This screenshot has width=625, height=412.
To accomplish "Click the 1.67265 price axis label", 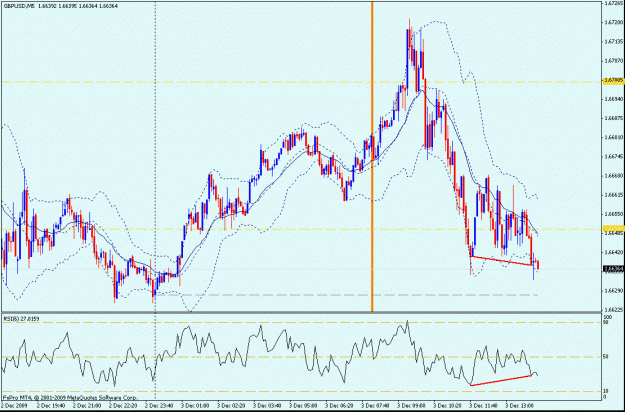I will 614,3.
